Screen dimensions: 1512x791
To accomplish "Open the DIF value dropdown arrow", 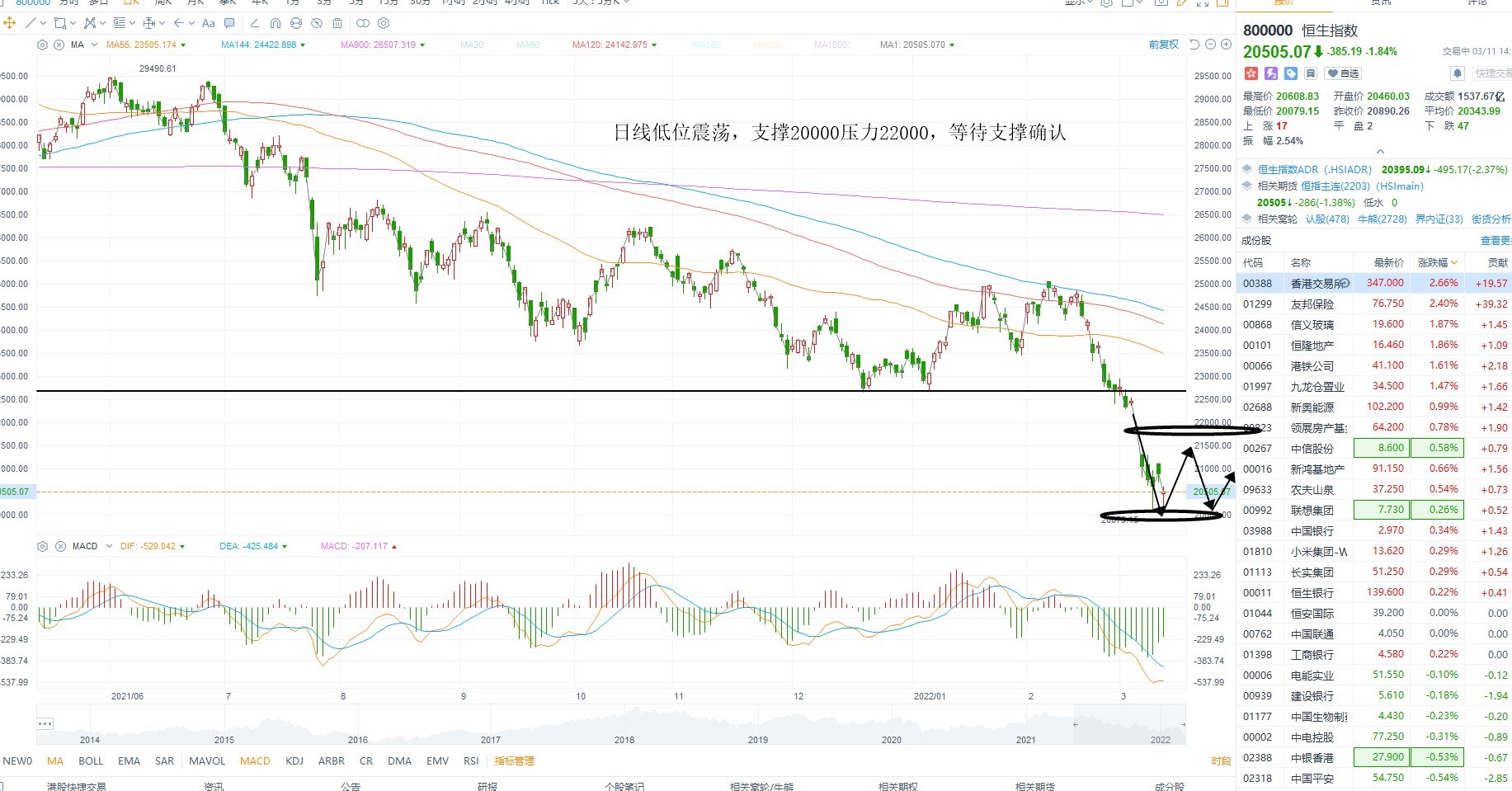I will coord(182,546).
